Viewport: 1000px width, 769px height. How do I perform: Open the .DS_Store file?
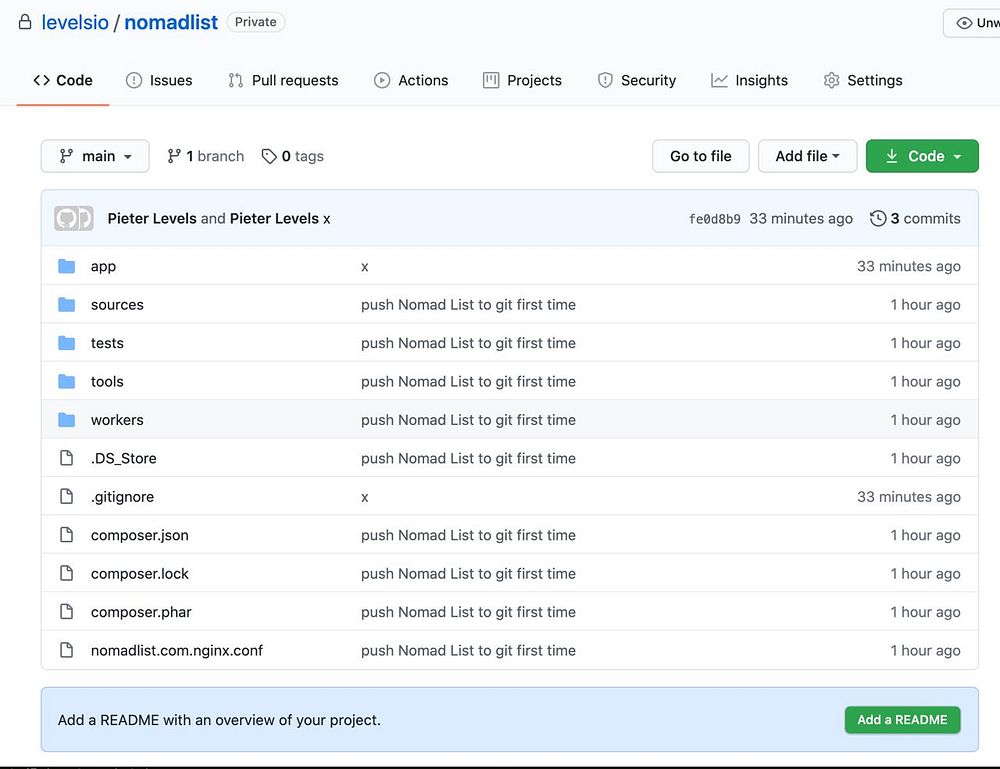pos(124,458)
